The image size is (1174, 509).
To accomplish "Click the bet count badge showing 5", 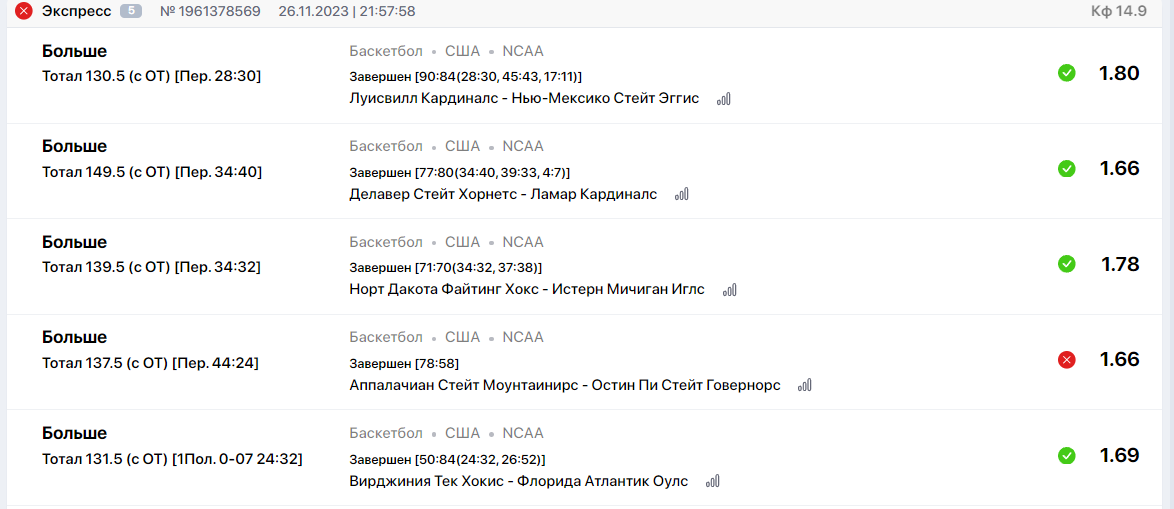I will (131, 11).
